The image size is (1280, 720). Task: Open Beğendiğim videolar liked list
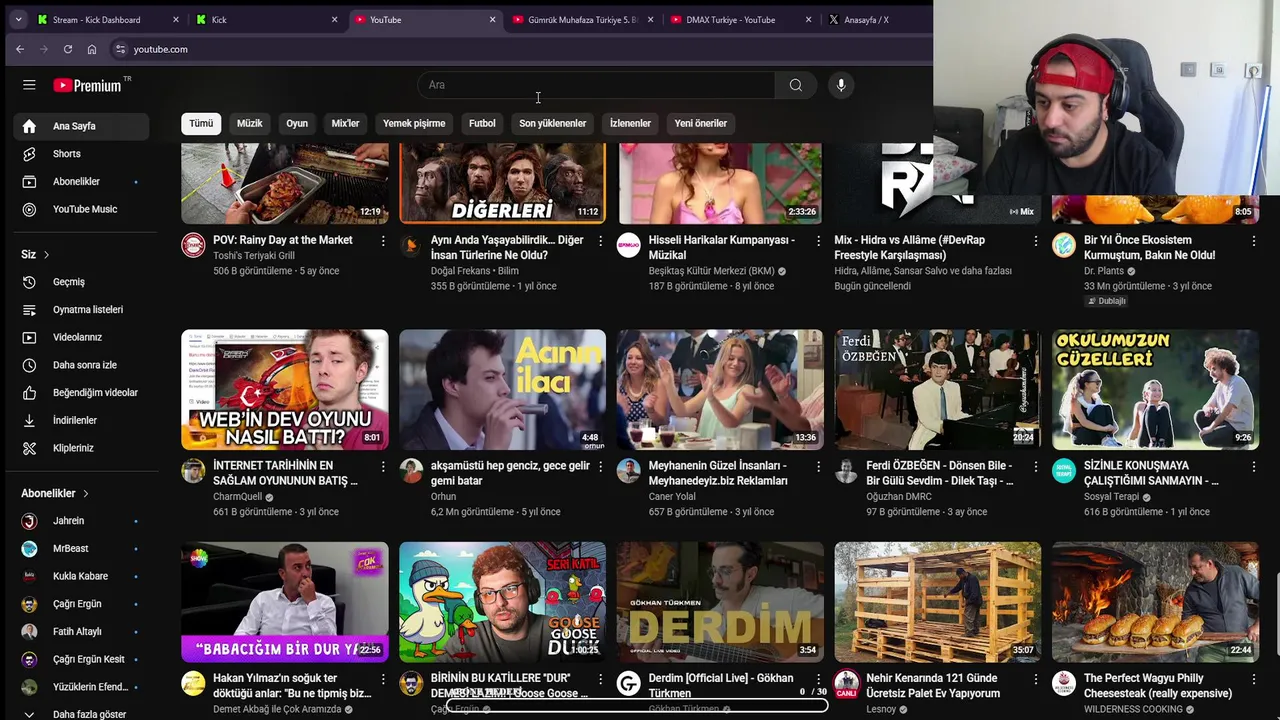(81, 393)
